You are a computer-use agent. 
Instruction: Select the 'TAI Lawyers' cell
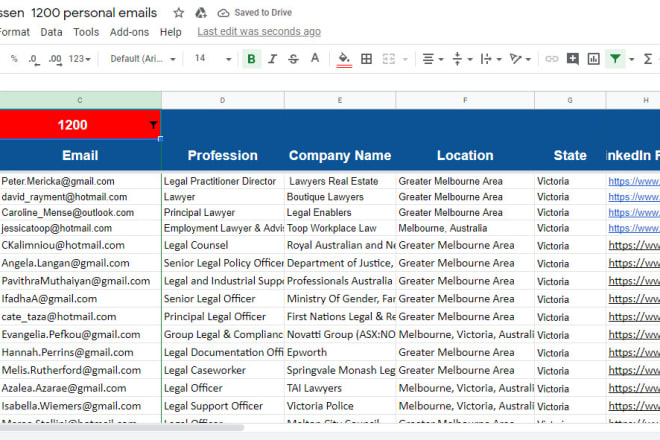tap(340, 388)
